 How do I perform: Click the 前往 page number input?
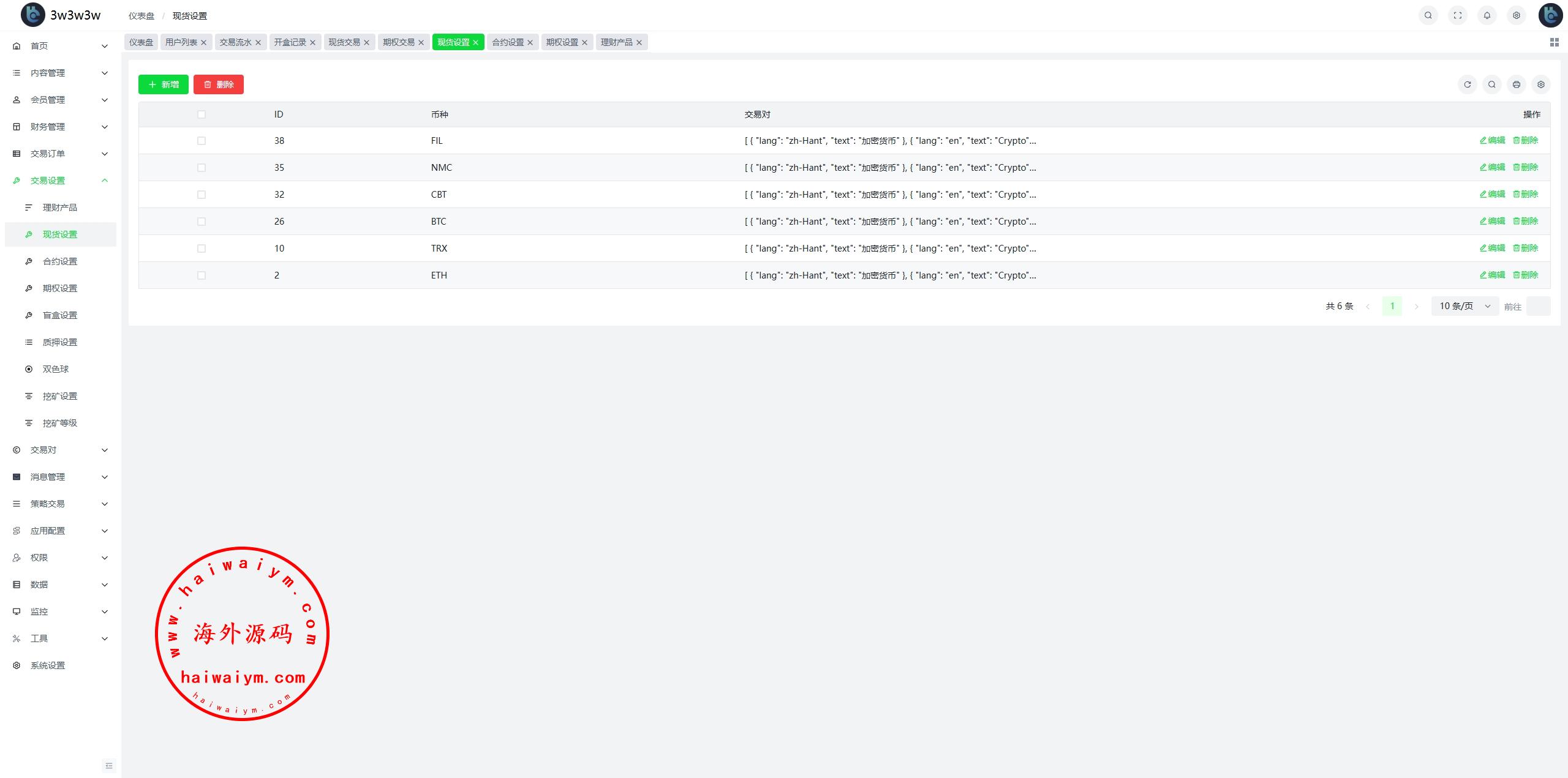[x=1537, y=306]
